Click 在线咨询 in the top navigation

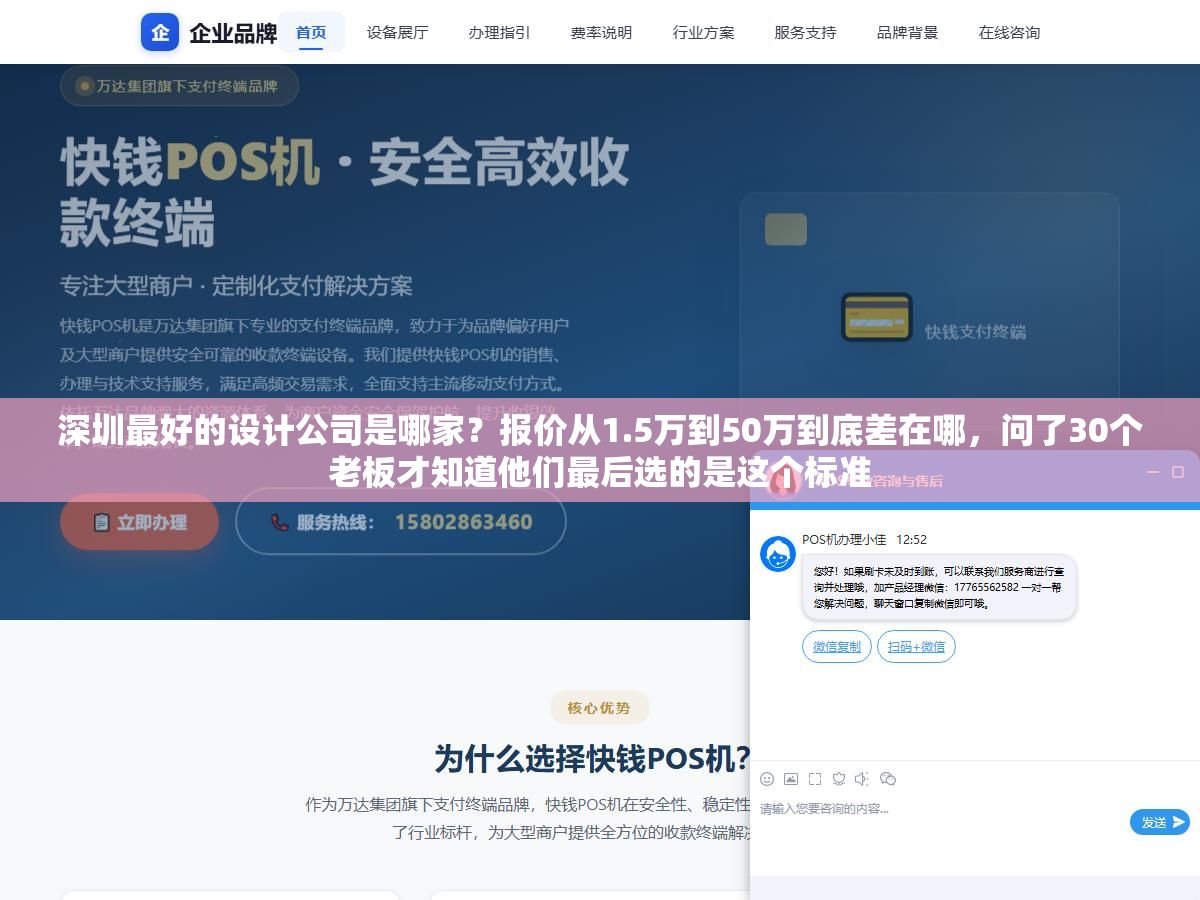pos(1009,32)
